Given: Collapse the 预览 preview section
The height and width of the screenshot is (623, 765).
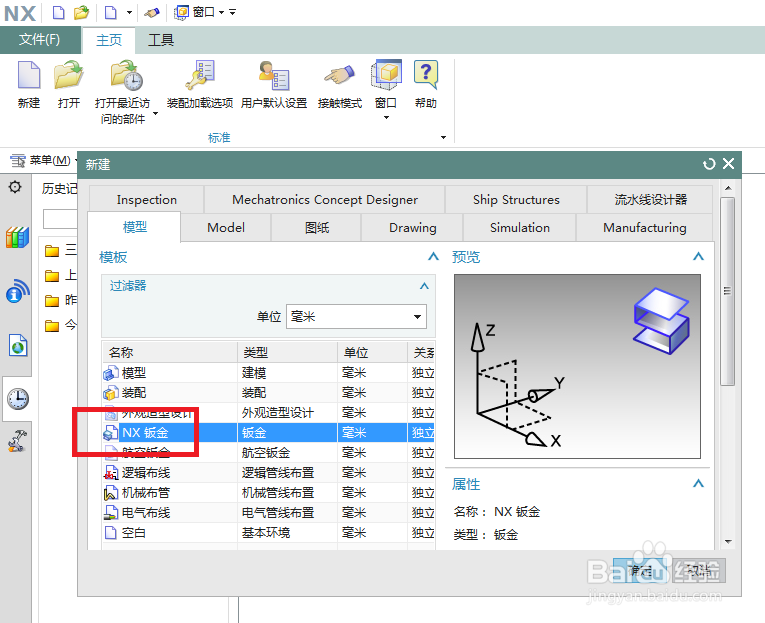Looking at the screenshot, I should pyautogui.click(x=699, y=256).
